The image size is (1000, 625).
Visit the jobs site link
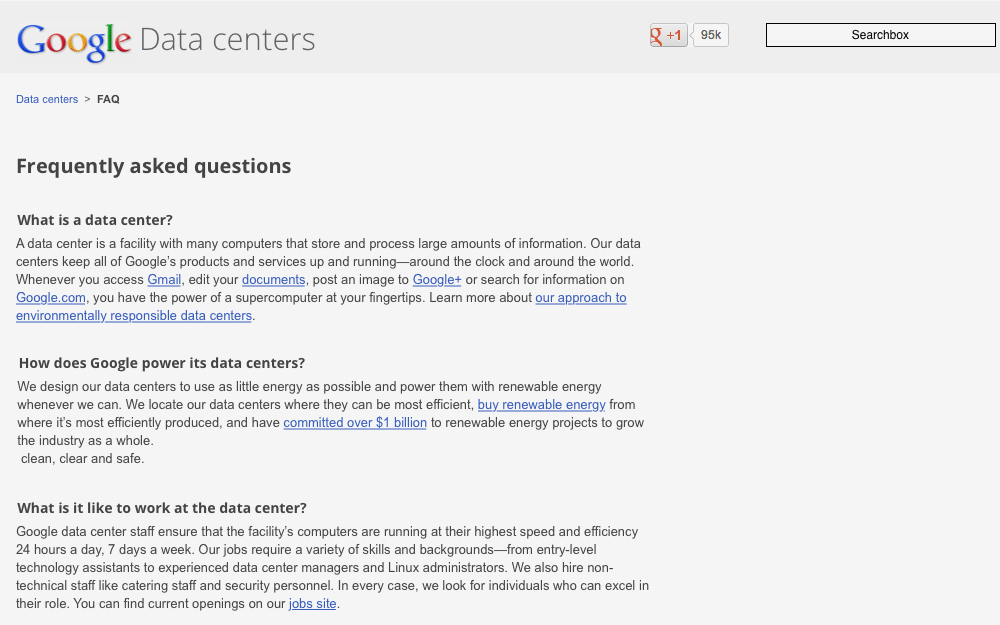tap(312, 603)
